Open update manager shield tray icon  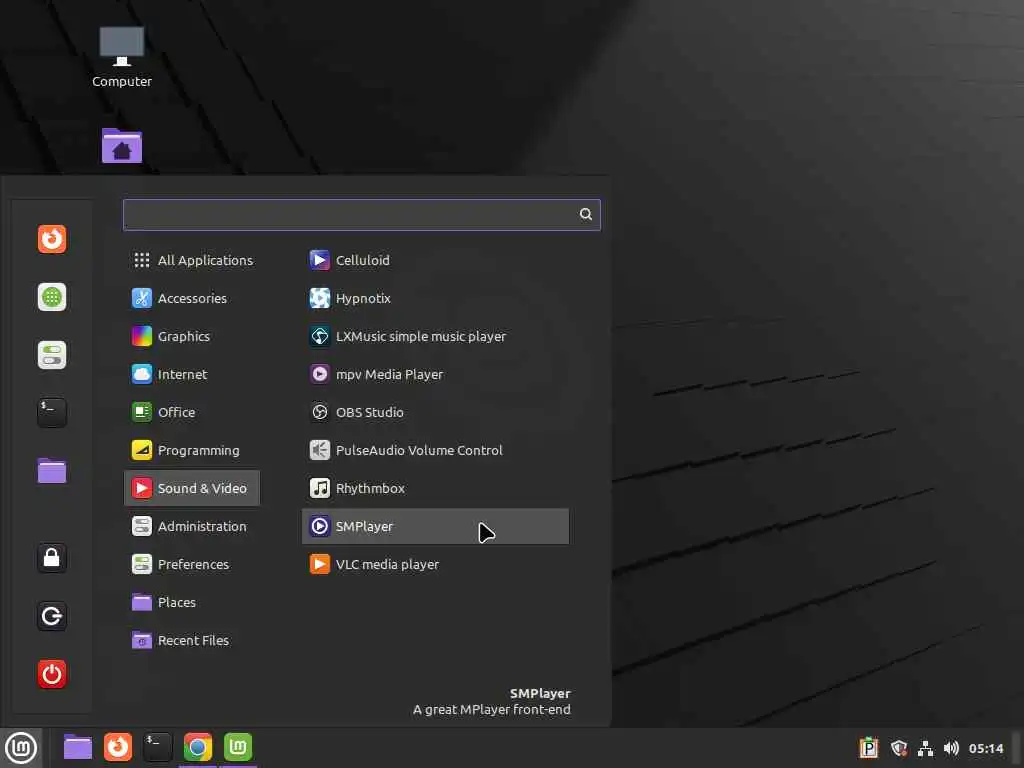click(x=899, y=748)
